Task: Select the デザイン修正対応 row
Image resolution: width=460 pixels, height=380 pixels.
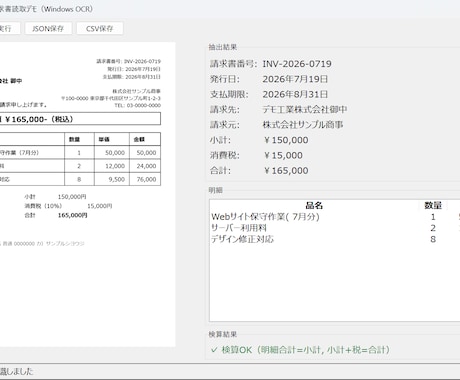Action: pyautogui.click(x=335, y=239)
